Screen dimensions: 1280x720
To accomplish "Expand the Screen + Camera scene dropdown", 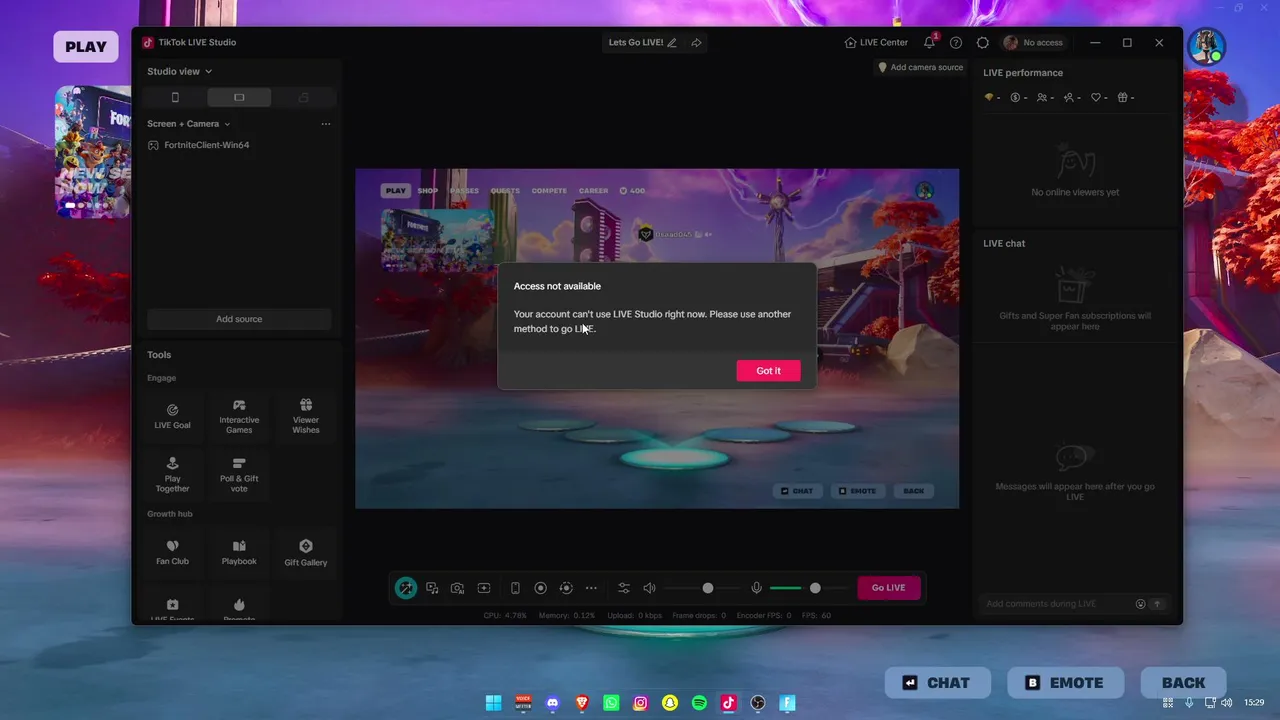I will pos(188,124).
